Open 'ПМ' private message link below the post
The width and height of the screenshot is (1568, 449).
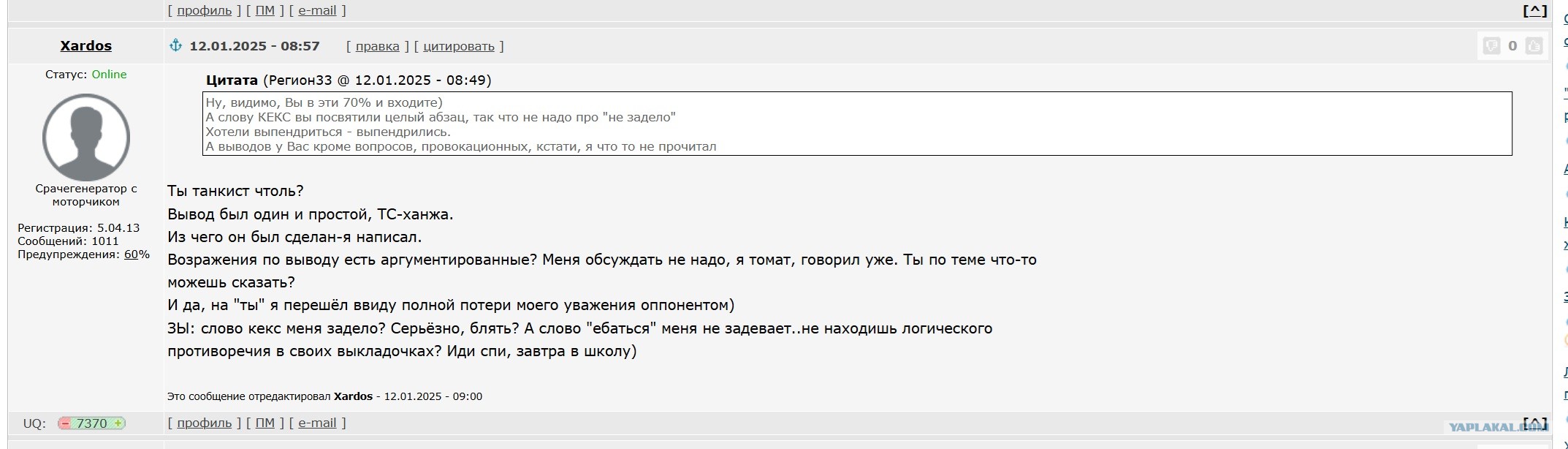[x=264, y=423]
